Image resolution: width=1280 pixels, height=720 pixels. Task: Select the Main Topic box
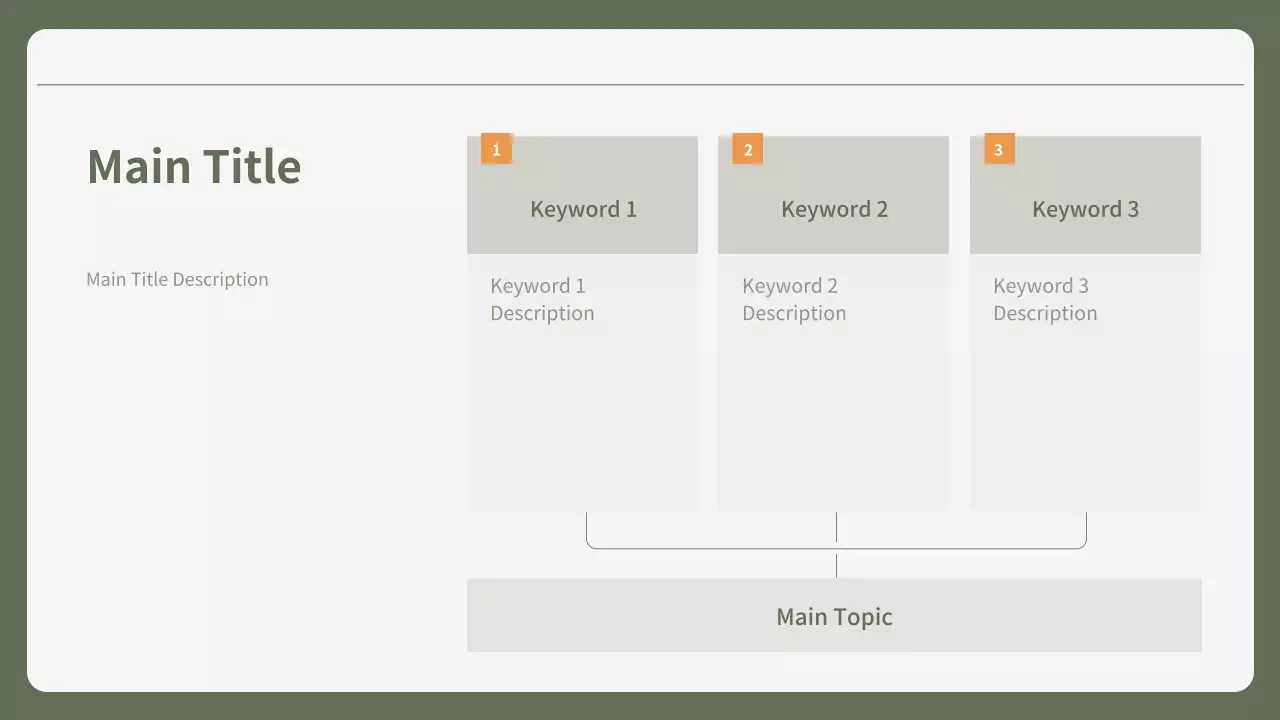tap(834, 616)
